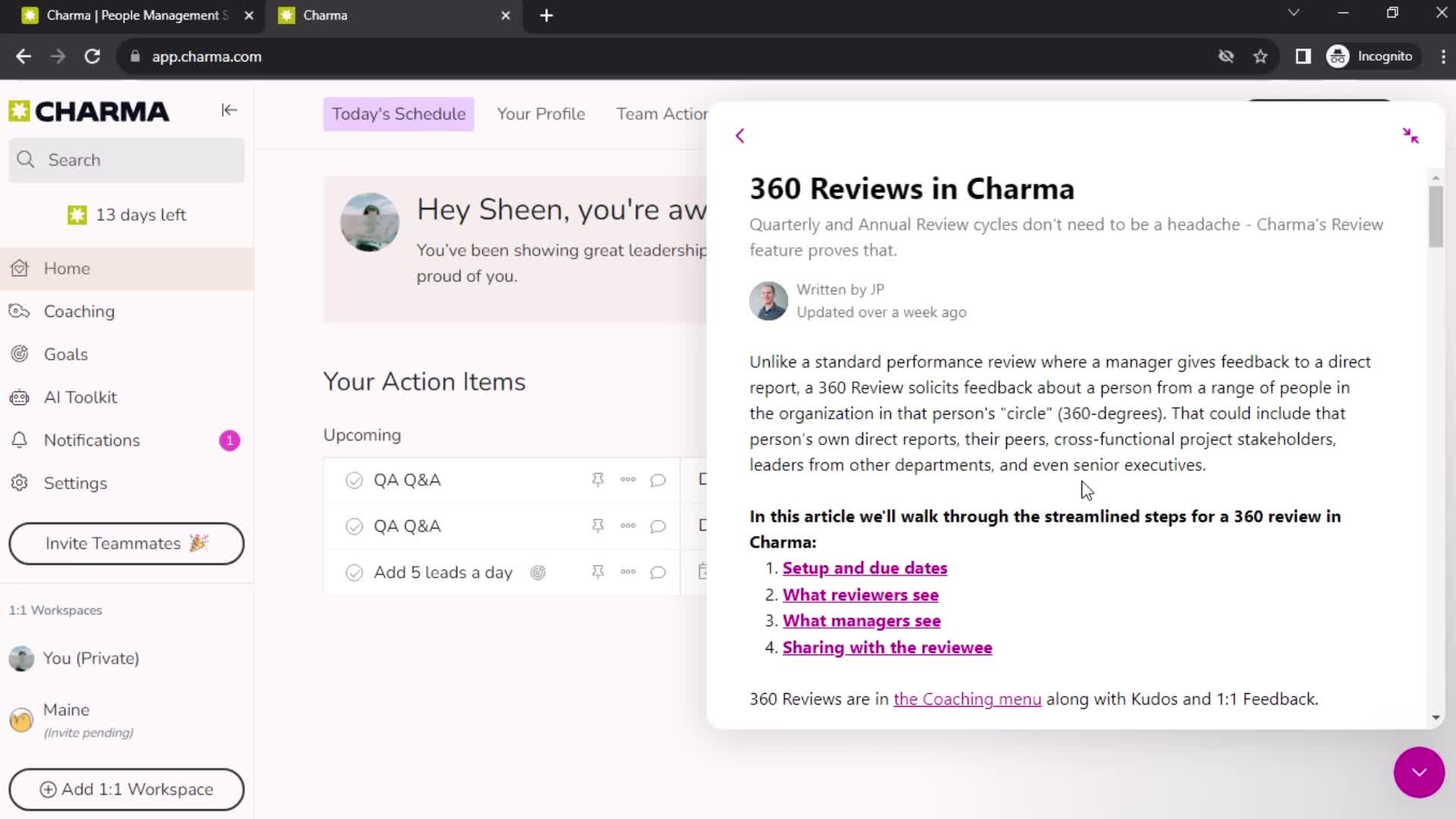
Task: Click the 1:1 Workspaces section label
Action: (x=55, y=610)
